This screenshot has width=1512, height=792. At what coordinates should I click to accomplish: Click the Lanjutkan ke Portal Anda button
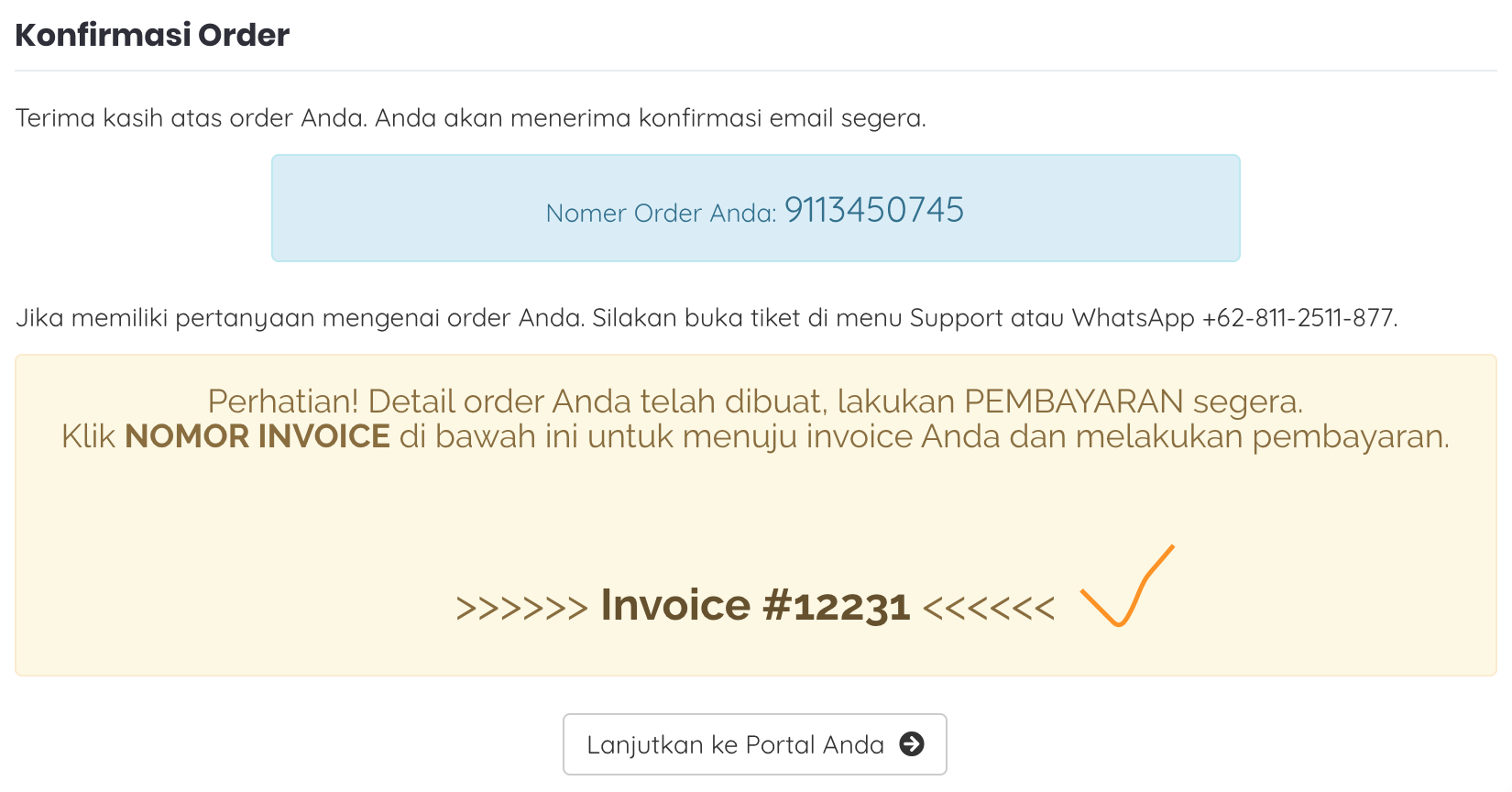click(755, 744)
